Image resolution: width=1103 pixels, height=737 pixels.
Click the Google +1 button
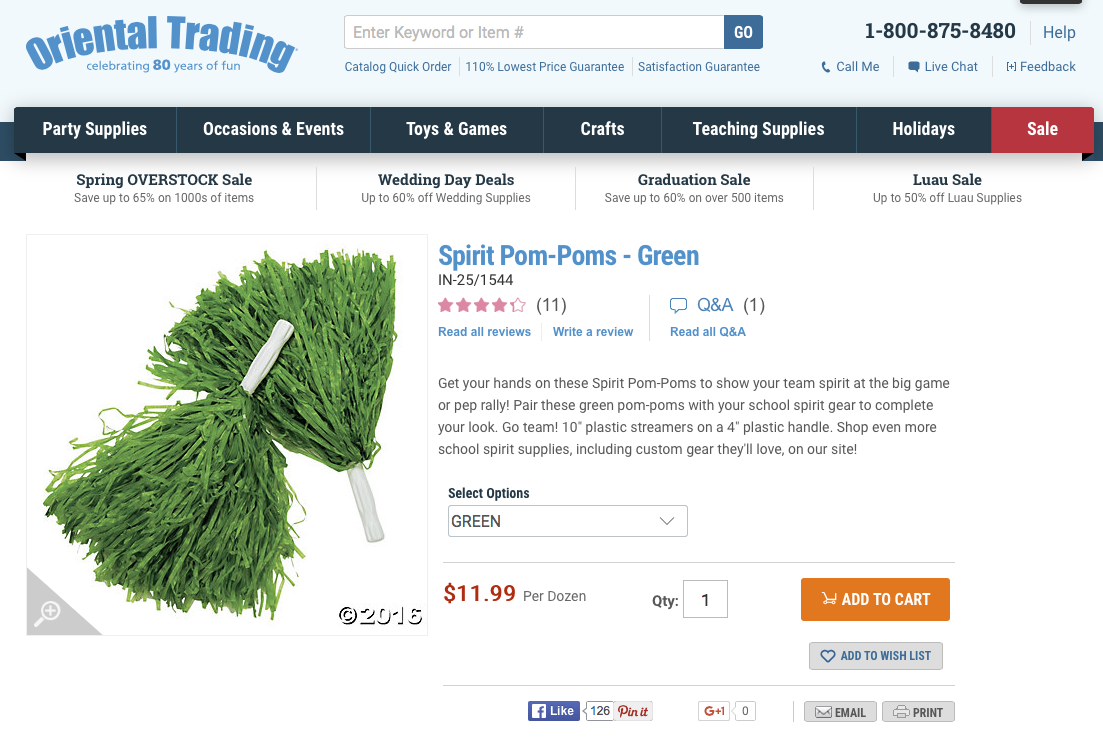[714, 711]
